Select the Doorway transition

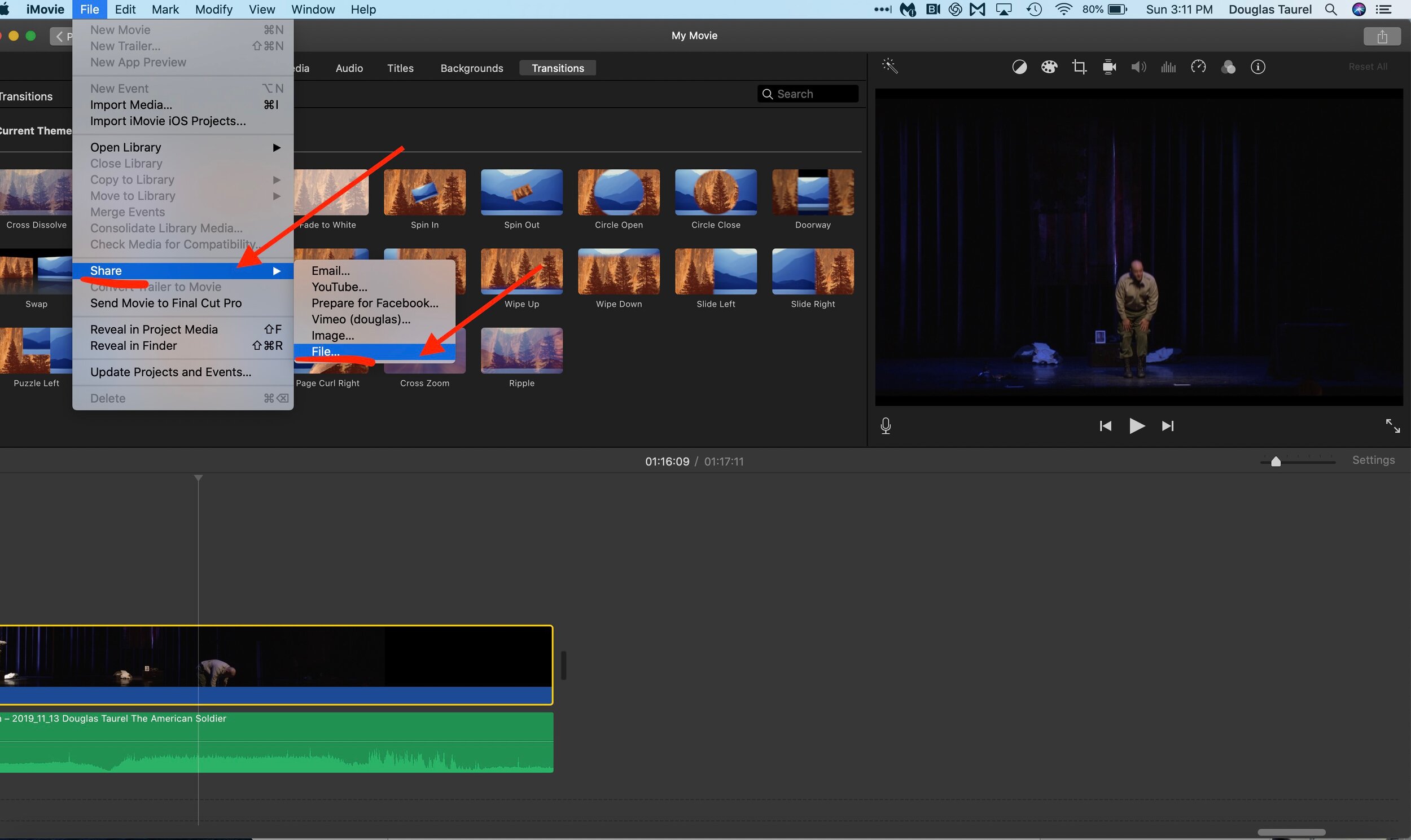(x=813, y=192)
